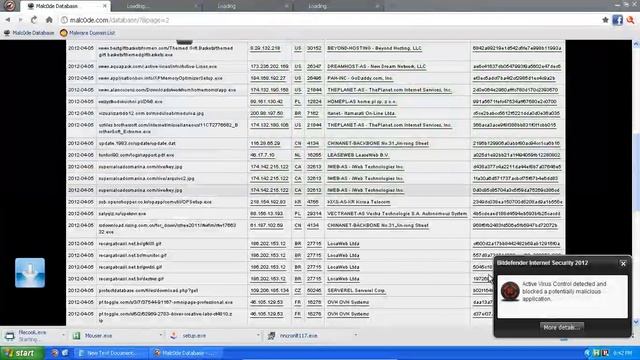This screenshot has width=640, height=360.
Task: Click the magnifier icon beside the Facebook button
Action: (631, 20)
